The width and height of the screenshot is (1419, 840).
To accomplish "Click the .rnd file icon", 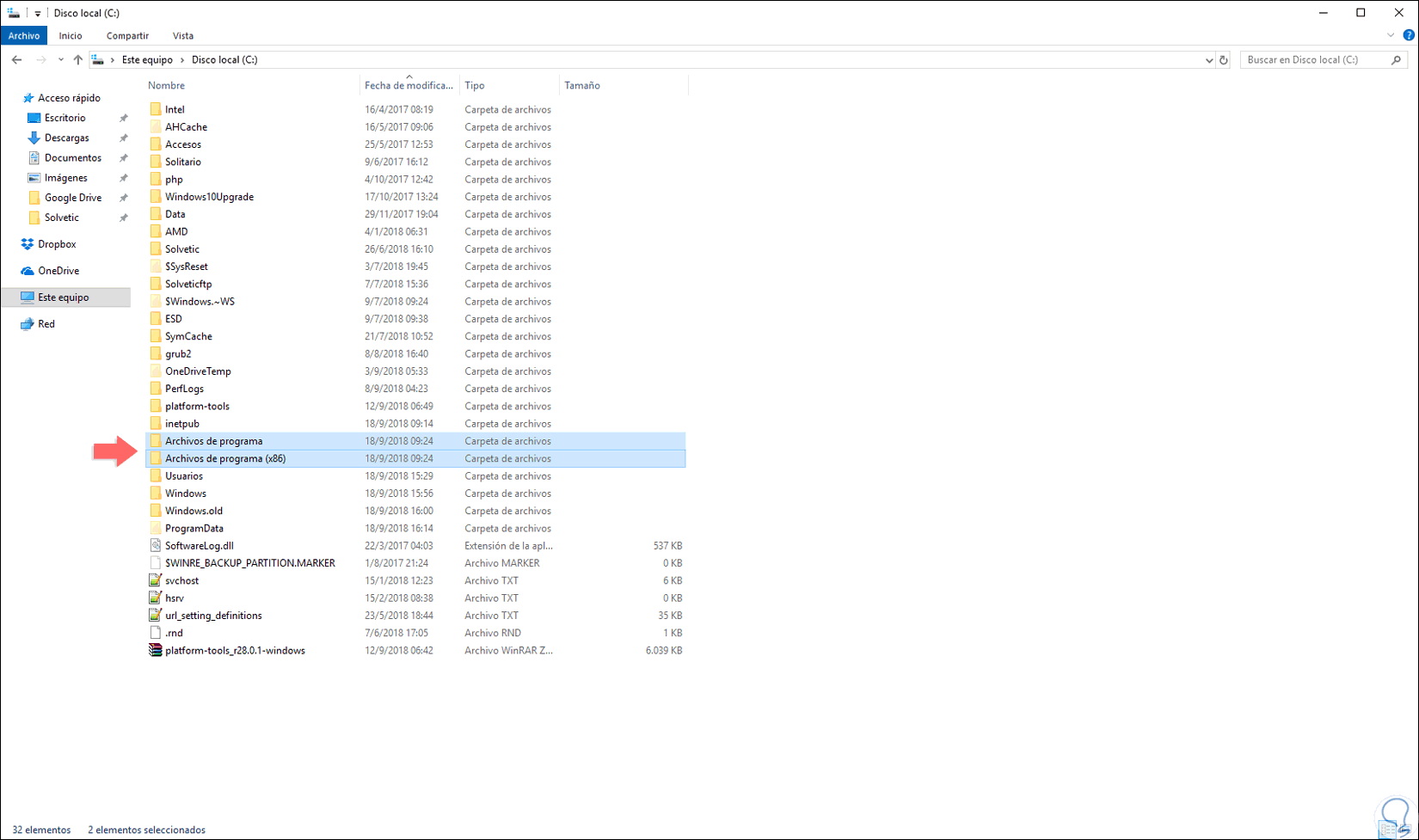I will [x=155, y=633].
